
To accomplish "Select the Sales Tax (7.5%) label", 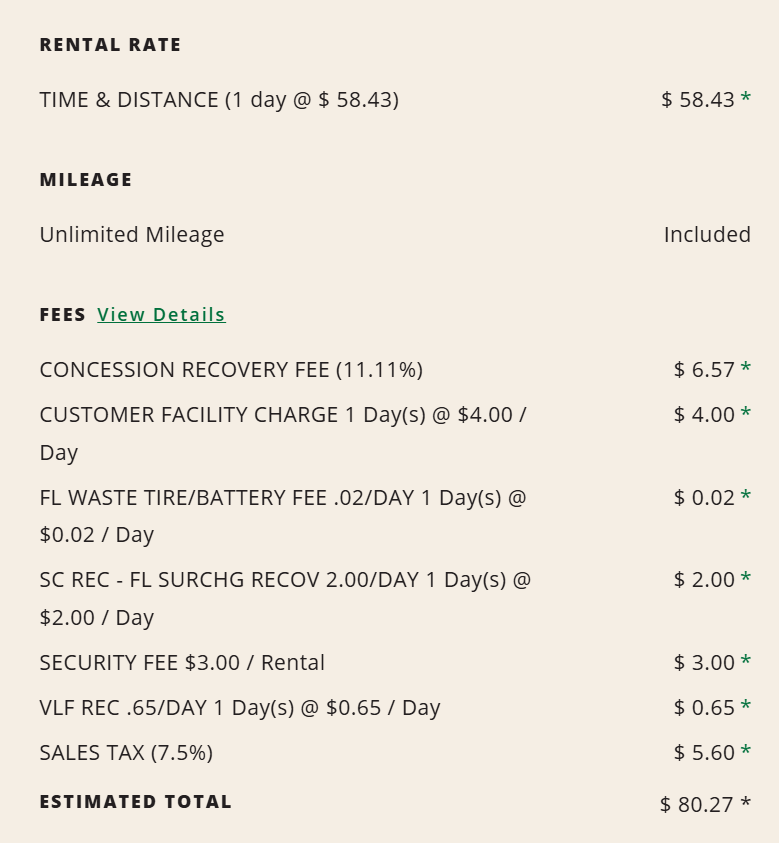I will [x=126, y=753].
